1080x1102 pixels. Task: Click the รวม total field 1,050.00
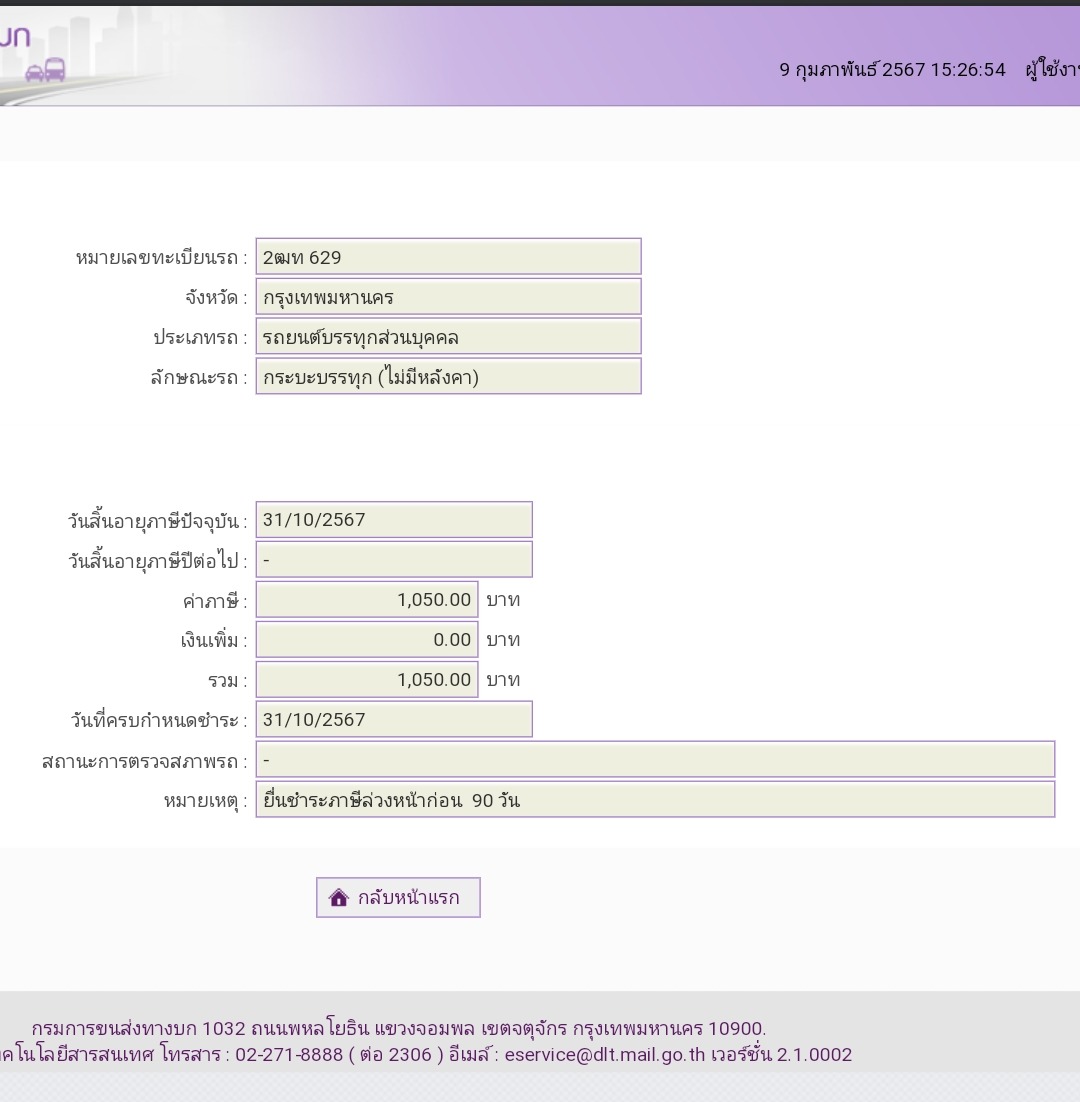pos(367,680)
